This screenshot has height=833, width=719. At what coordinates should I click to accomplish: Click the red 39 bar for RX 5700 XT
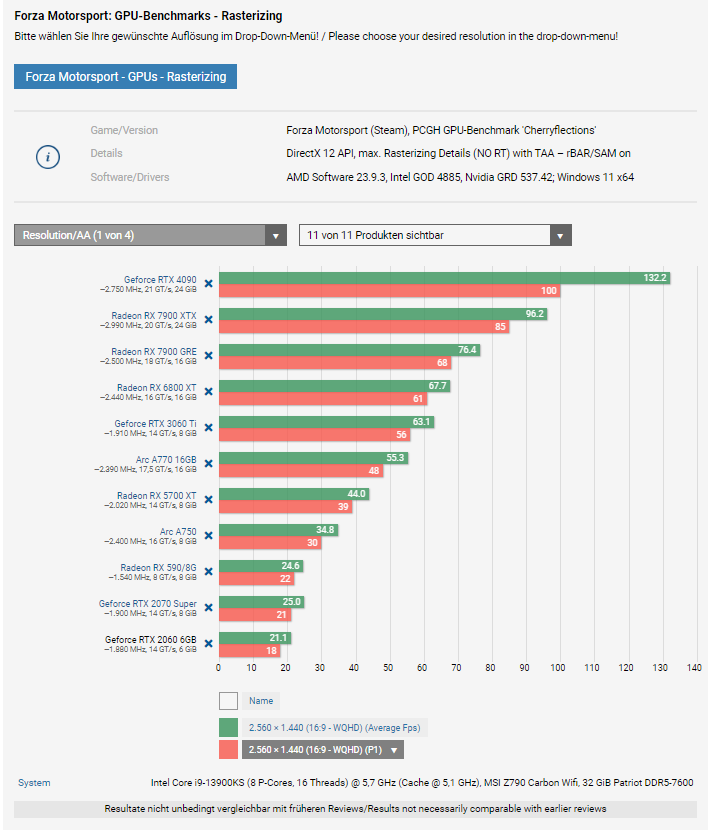[x=285, y=506]
